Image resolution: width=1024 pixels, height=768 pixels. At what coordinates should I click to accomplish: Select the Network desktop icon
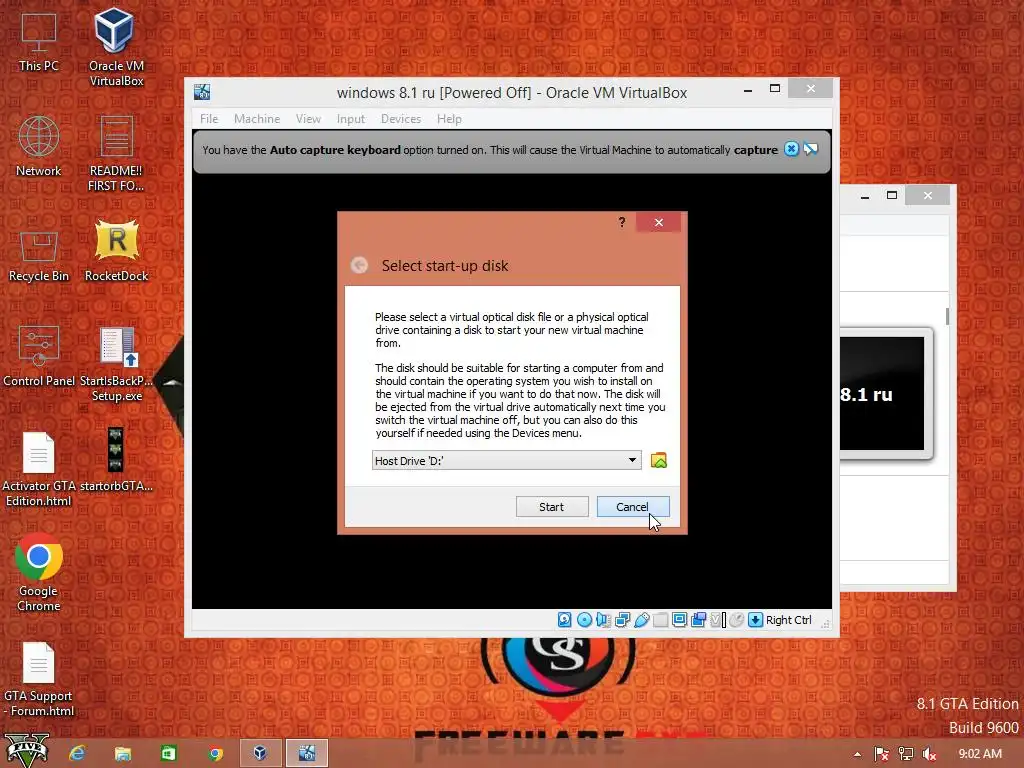pyautogui.click(x=39, y=146)
